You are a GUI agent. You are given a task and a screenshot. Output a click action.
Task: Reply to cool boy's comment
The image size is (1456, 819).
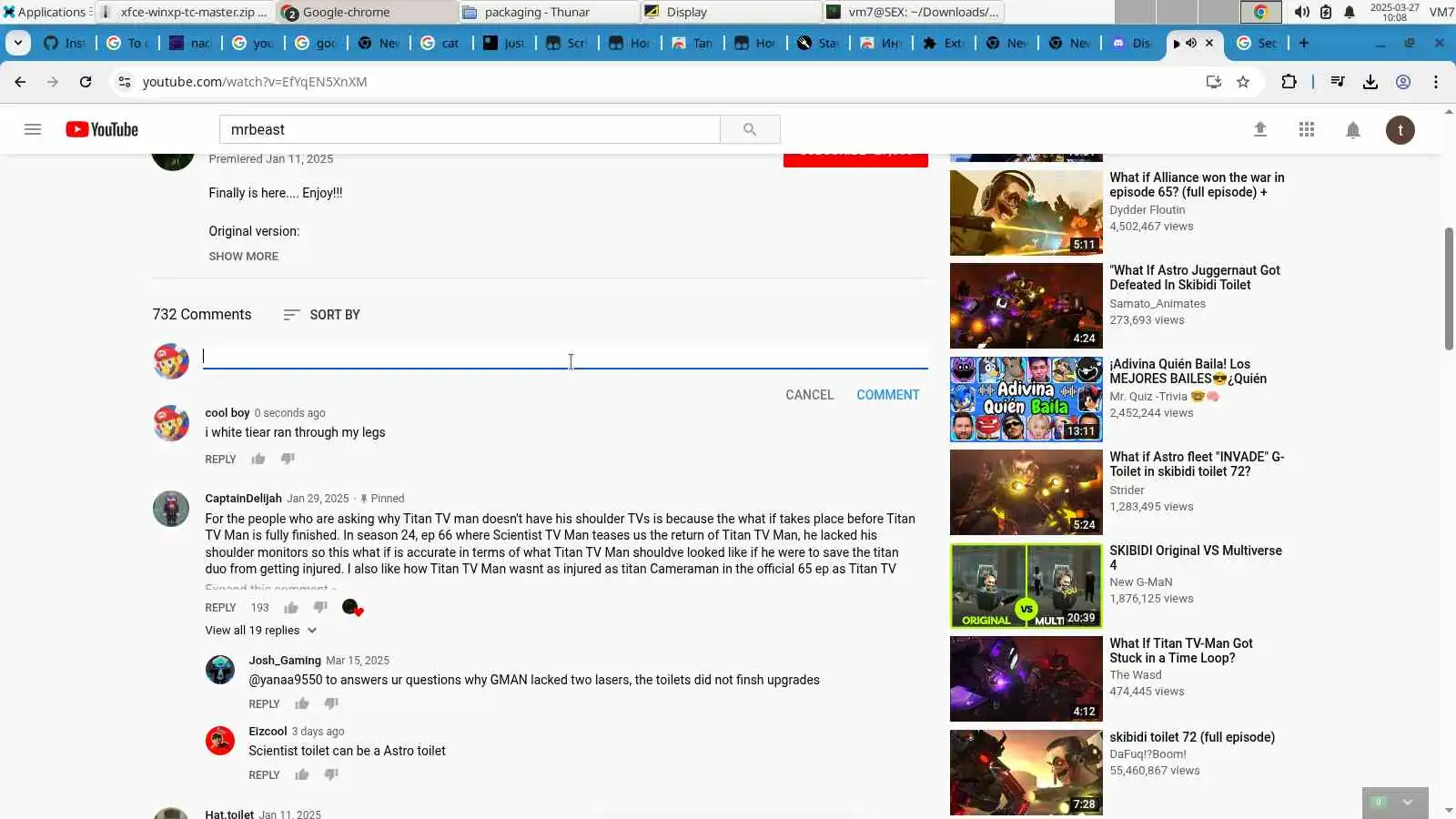click(220, 460)
